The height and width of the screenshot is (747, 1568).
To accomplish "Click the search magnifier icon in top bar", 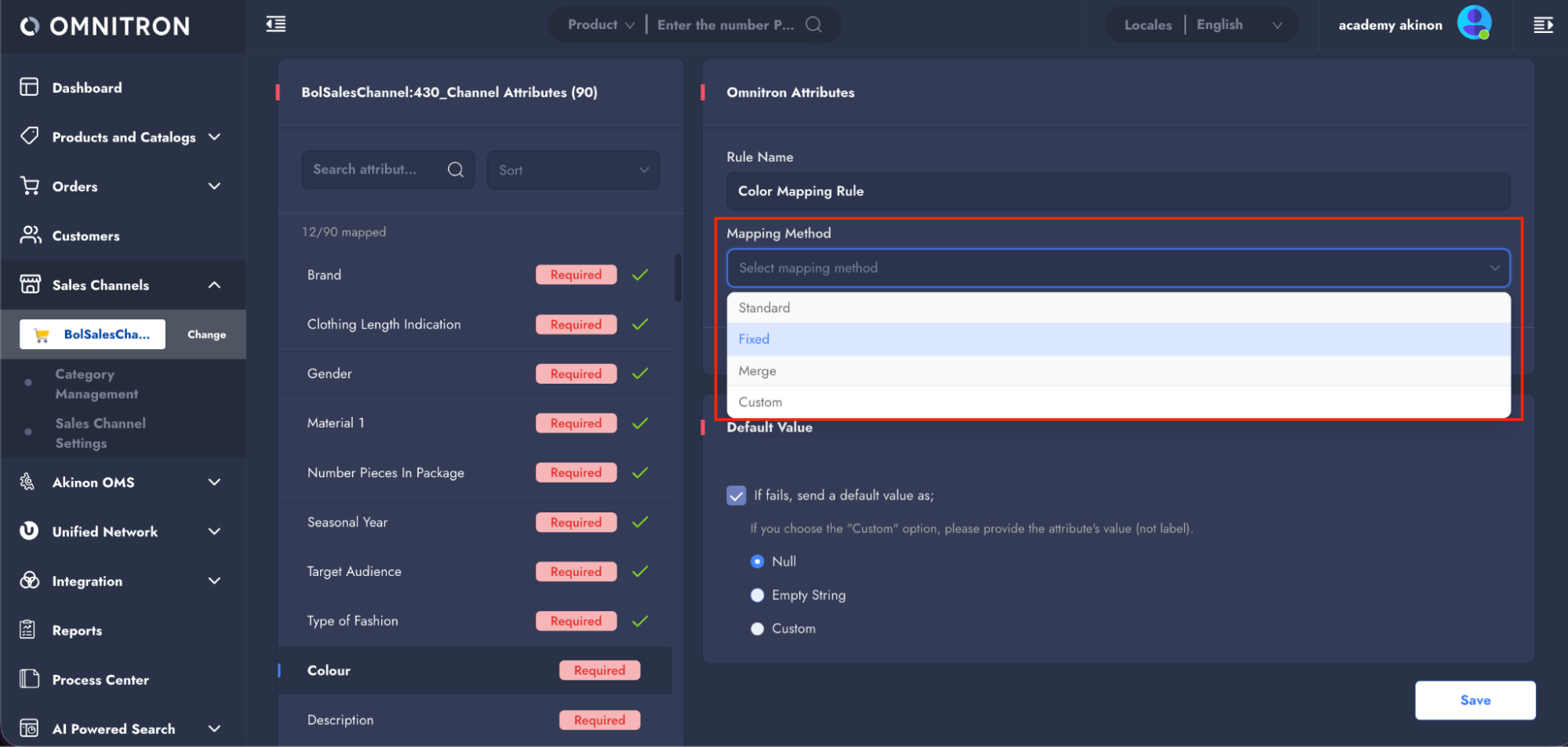I will (814, 24).
